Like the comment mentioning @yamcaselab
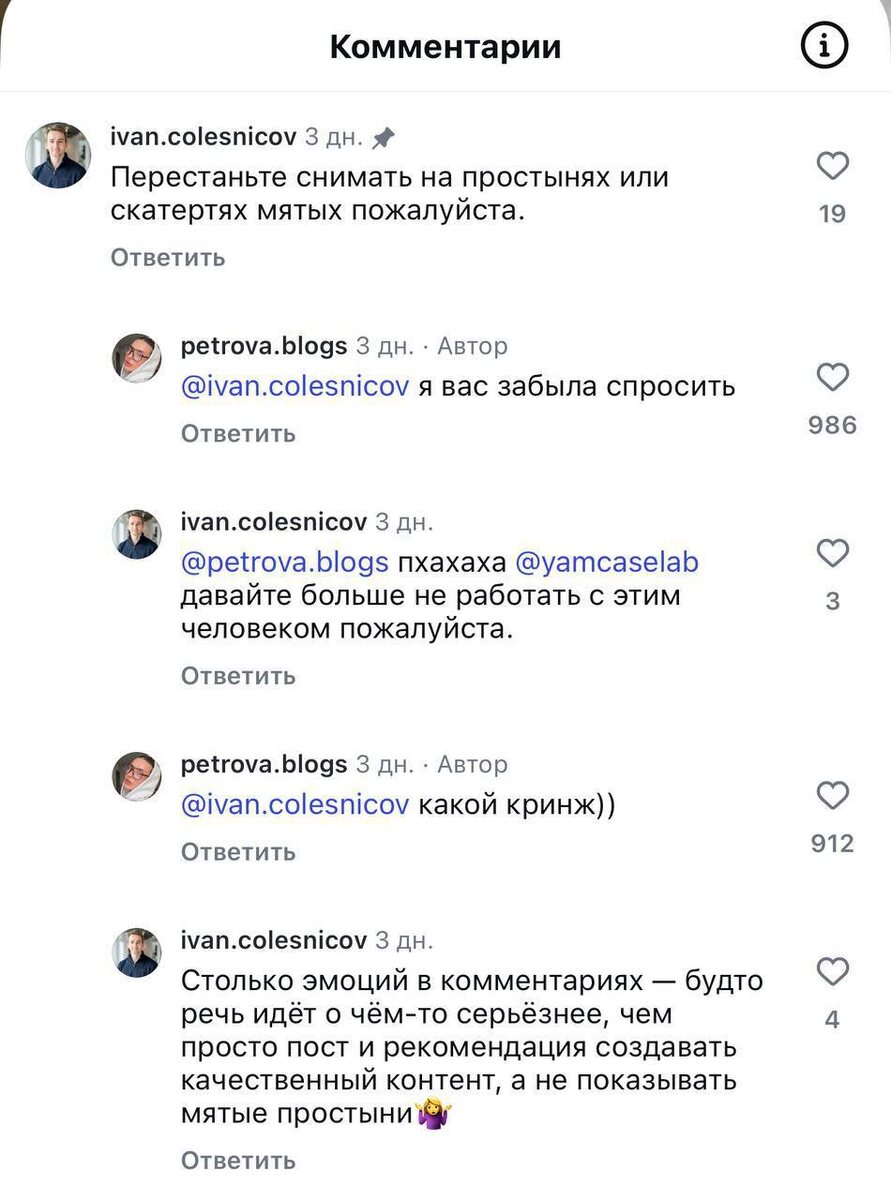 click(x=832, y=554)
